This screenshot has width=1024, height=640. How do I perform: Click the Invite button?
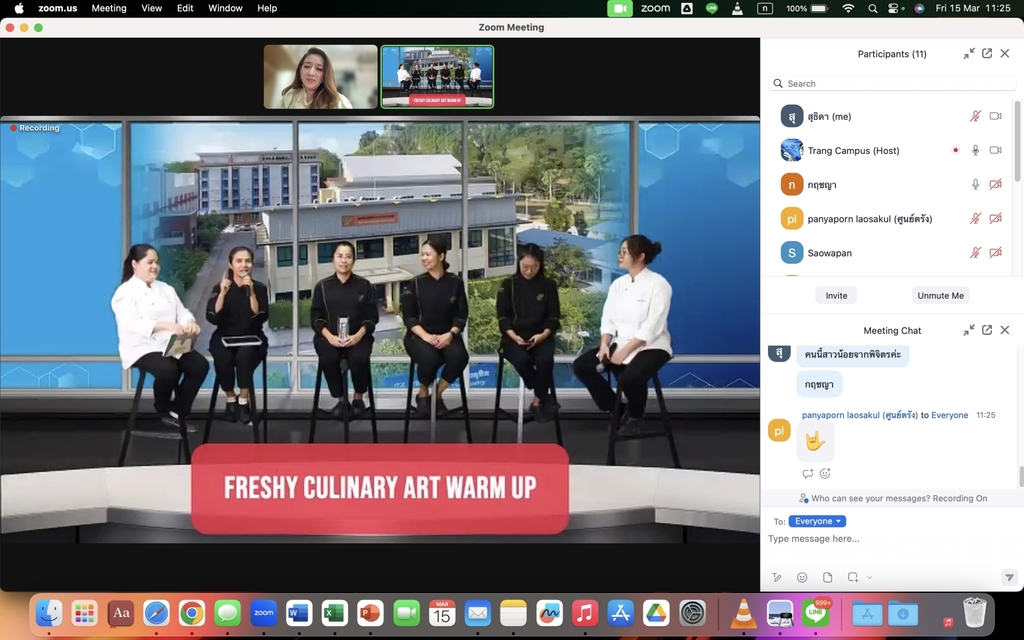[x=836, y=296]
